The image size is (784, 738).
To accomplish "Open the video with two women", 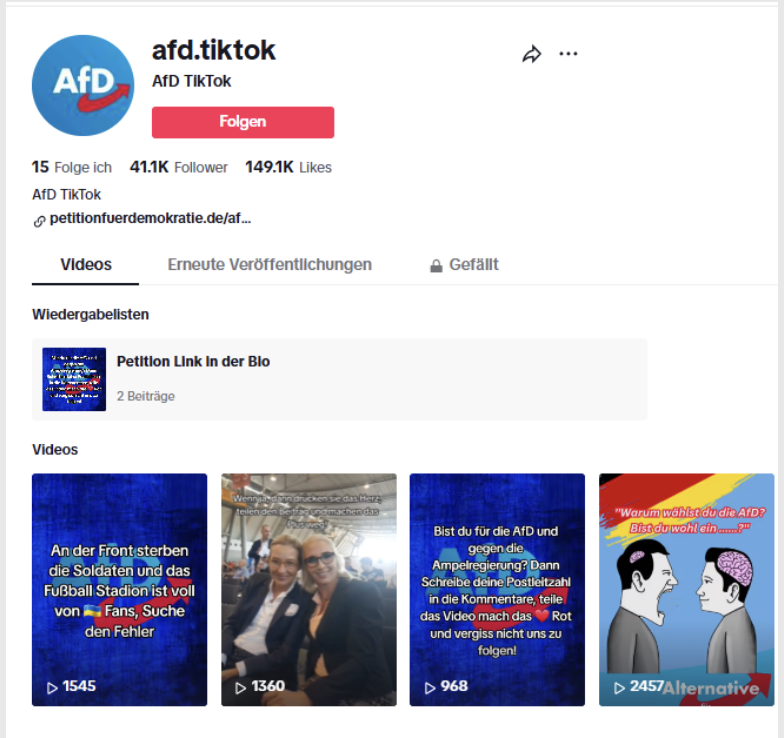I will [x=309, y=590].
